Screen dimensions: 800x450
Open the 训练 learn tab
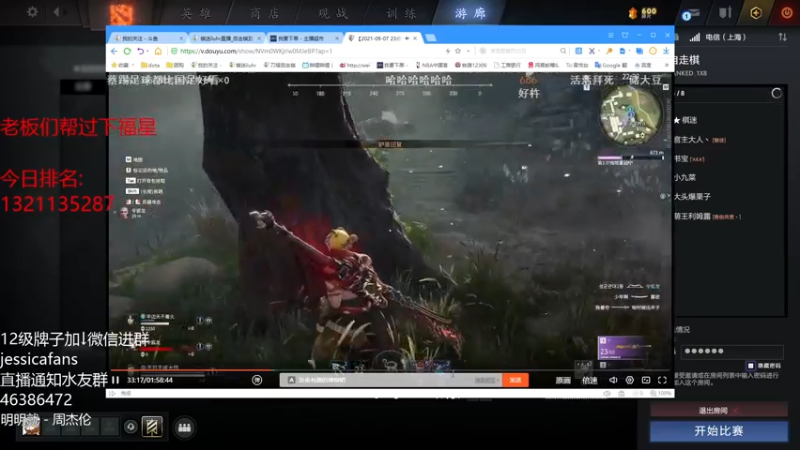401,13
